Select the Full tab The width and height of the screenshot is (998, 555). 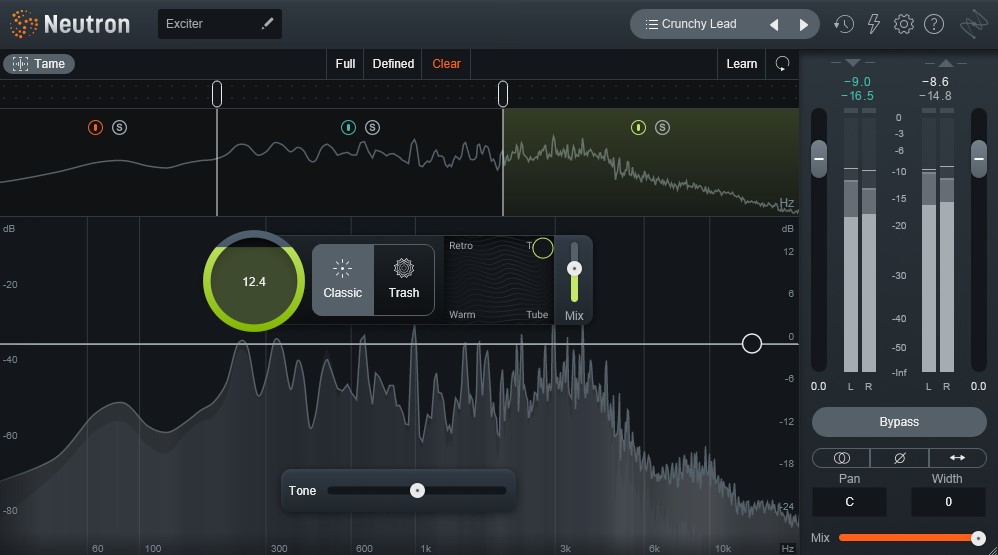[345, 64]
